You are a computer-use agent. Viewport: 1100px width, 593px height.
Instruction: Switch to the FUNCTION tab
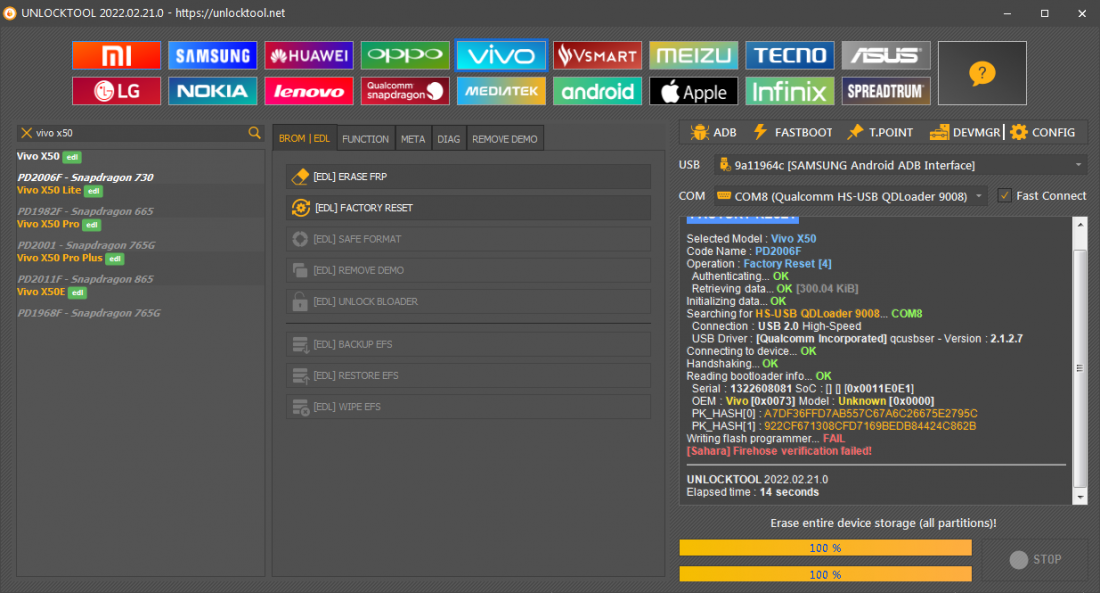(x=365, y=139)
